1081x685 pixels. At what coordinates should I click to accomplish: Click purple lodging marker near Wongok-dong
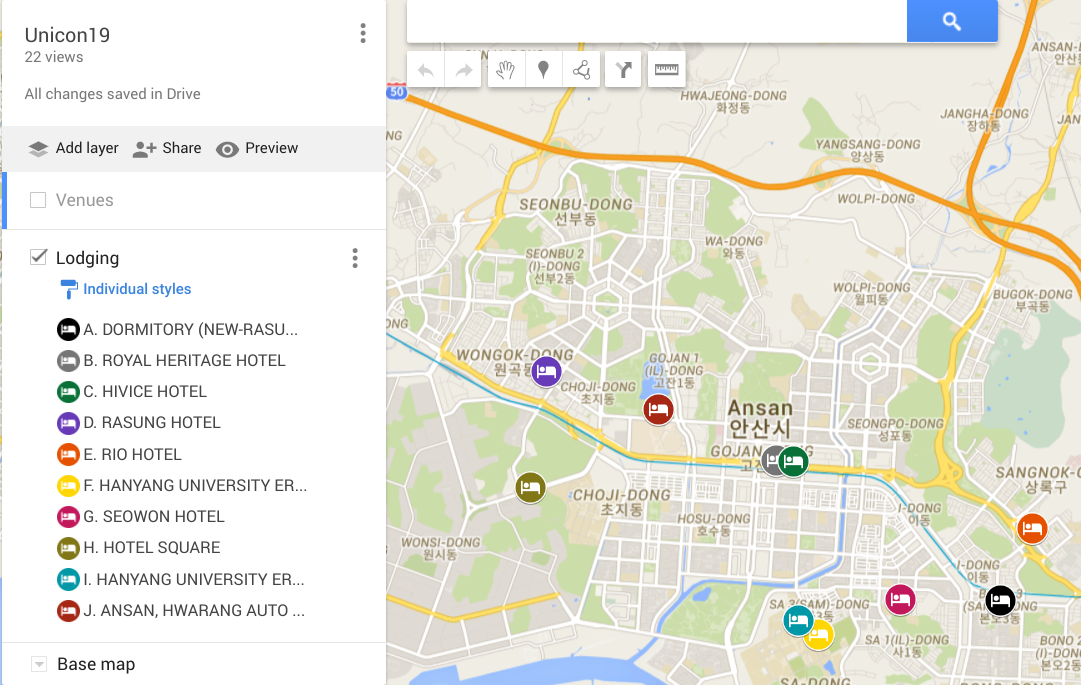point(546,371)
